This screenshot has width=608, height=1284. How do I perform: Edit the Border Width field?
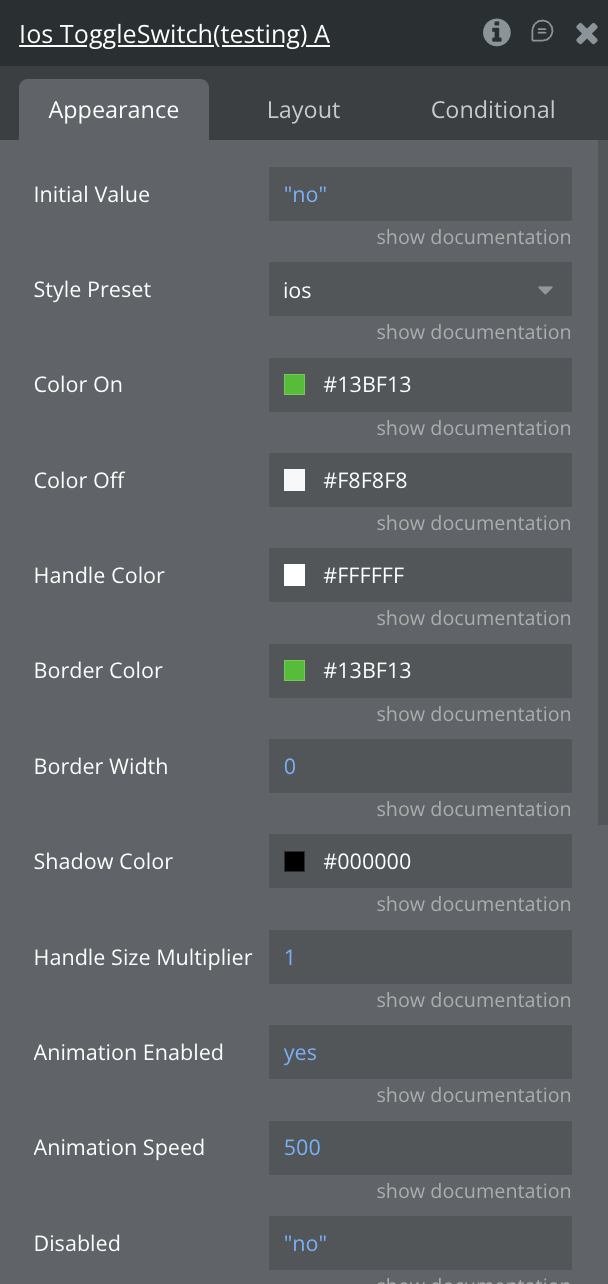tap(420, 767)
